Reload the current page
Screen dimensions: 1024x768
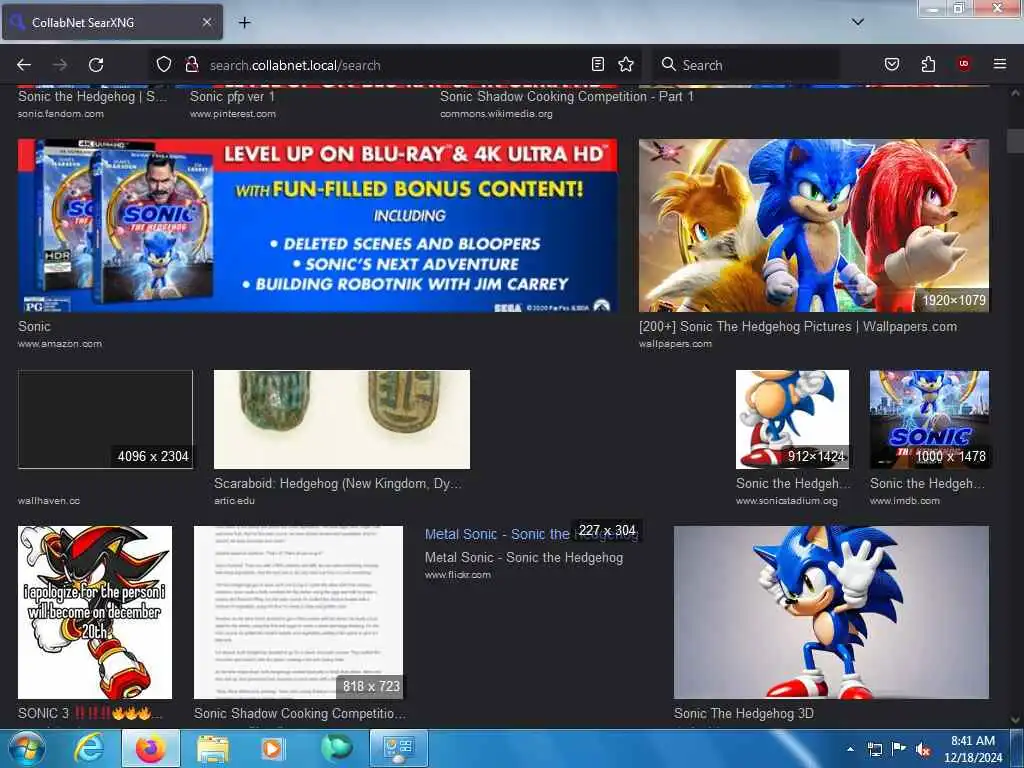coord(96,65)
